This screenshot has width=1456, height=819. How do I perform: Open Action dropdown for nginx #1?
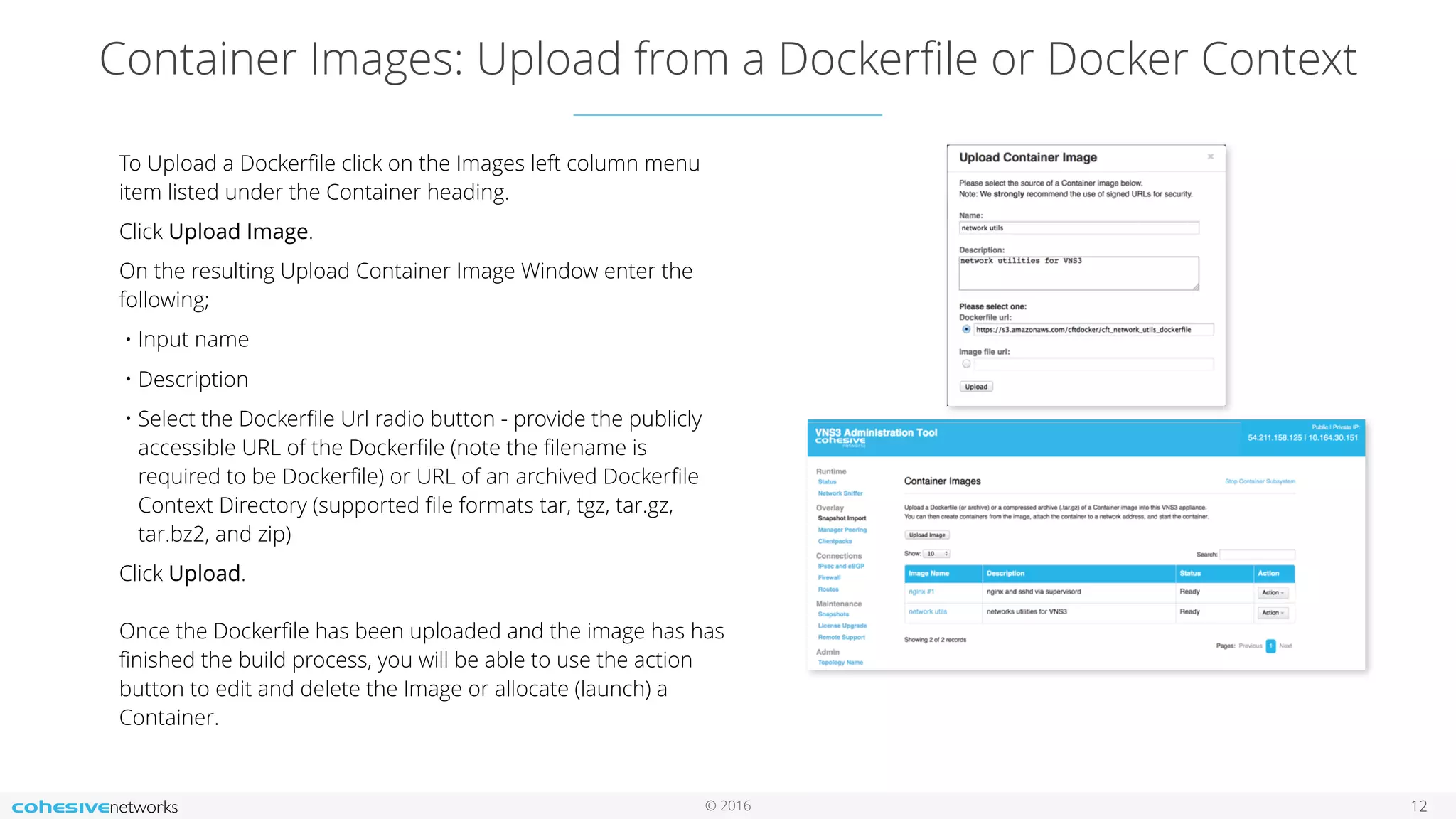point(1273,592)
